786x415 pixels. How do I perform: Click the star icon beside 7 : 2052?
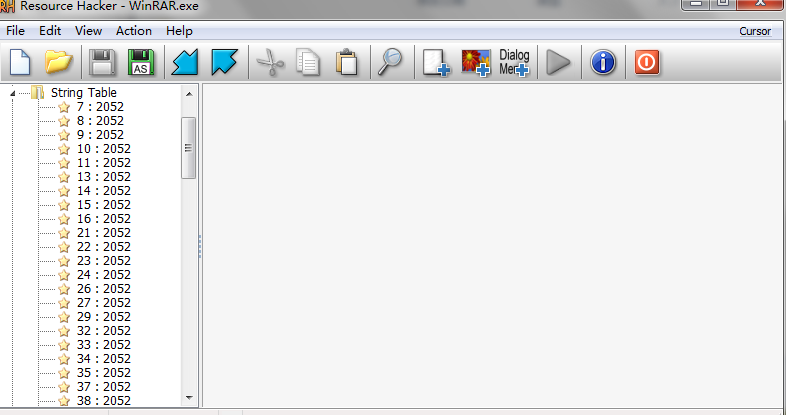click(x=64, y=107)
